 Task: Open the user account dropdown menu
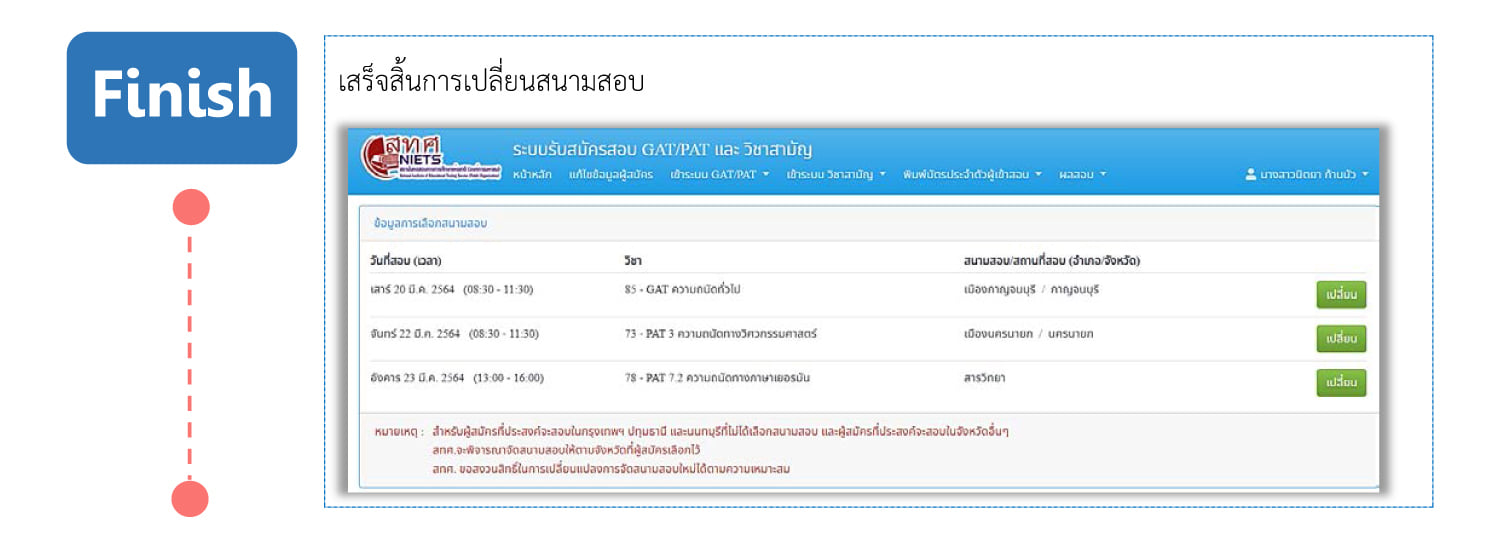click(1307, 174)
